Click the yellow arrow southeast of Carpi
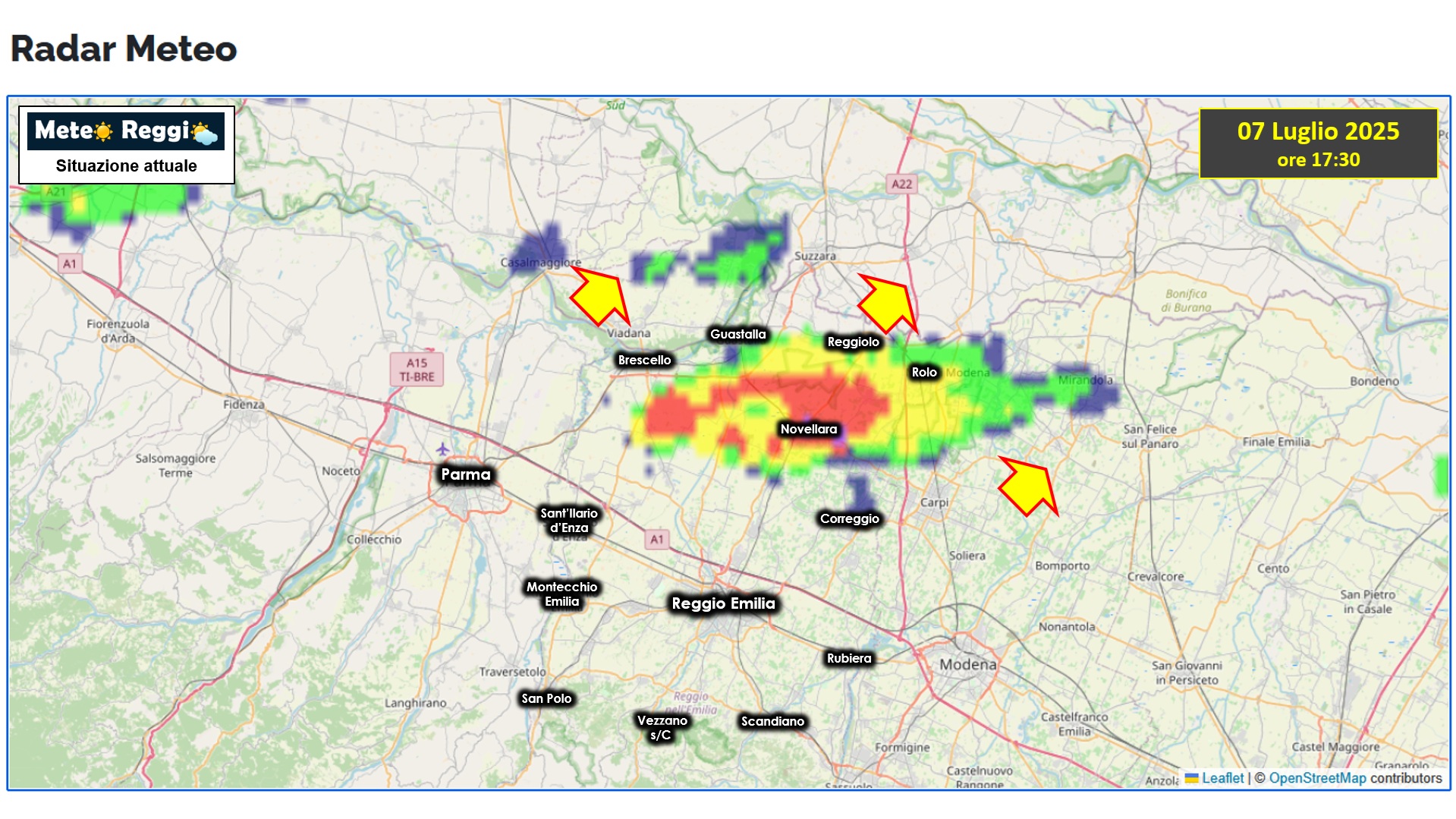The width and height of the screenshot is (1456, 819). [1029, 486]
